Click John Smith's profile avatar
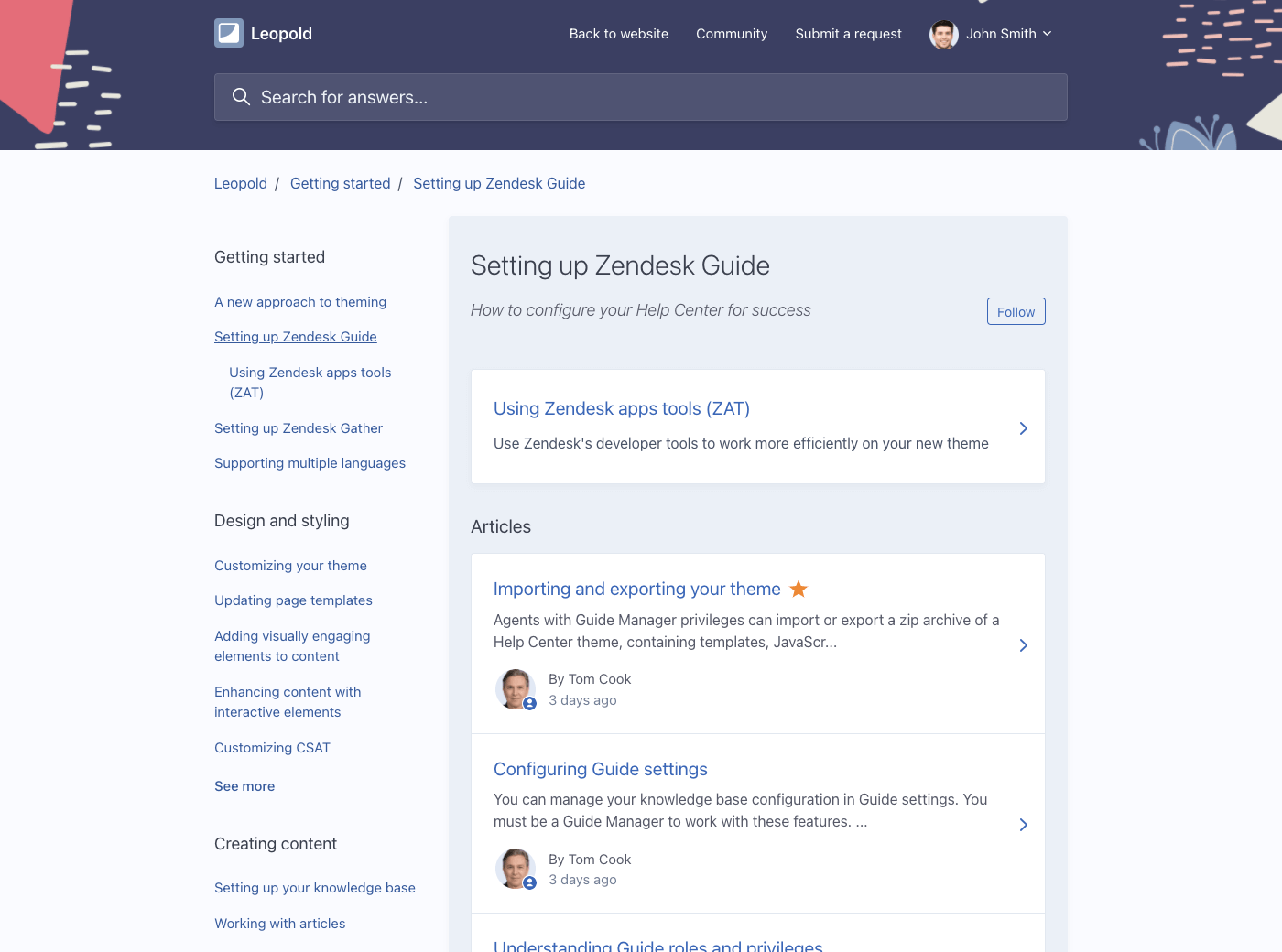Screen dimensions: 1282x952 pos(943,34)
